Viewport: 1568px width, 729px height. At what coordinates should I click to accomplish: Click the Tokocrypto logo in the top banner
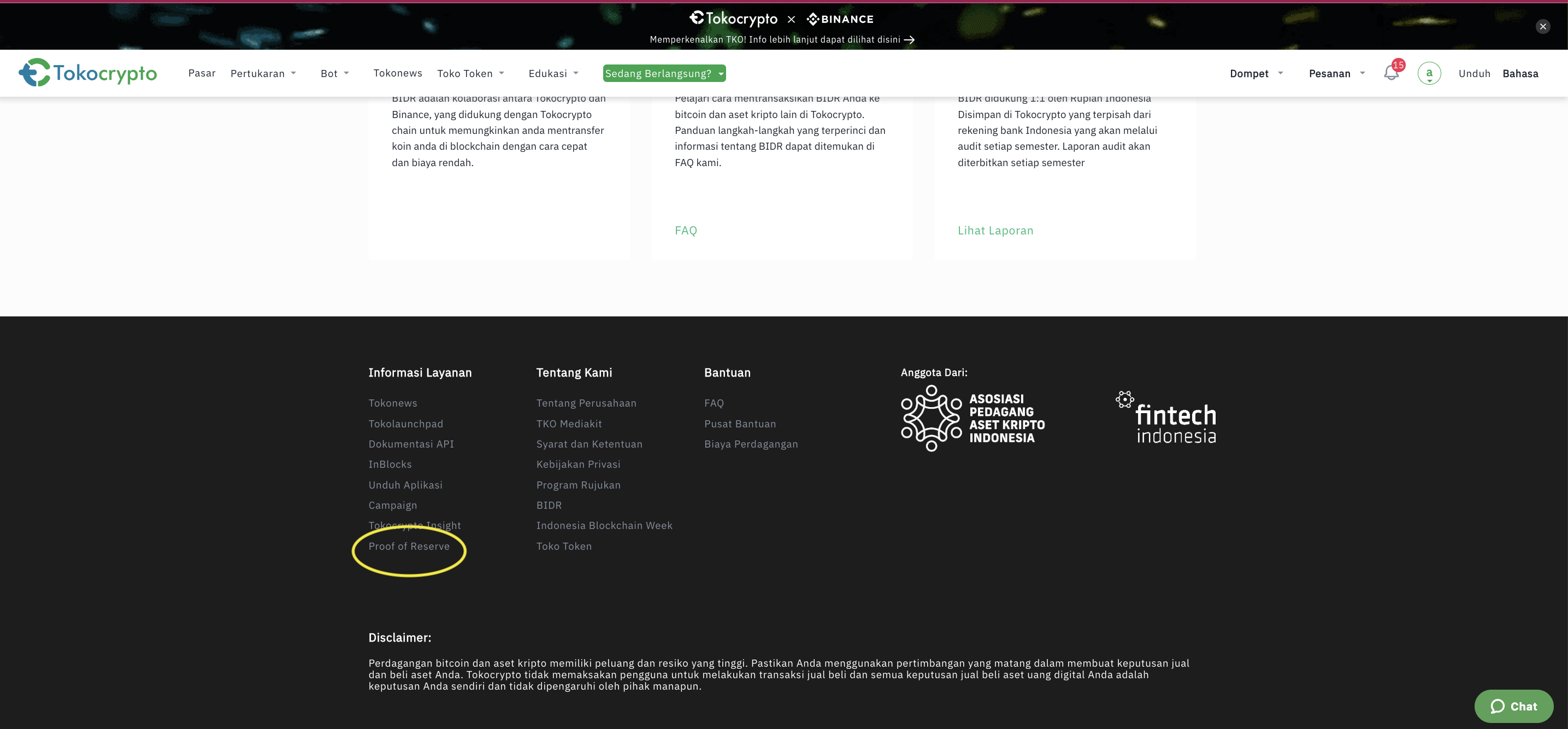[734, 18]
